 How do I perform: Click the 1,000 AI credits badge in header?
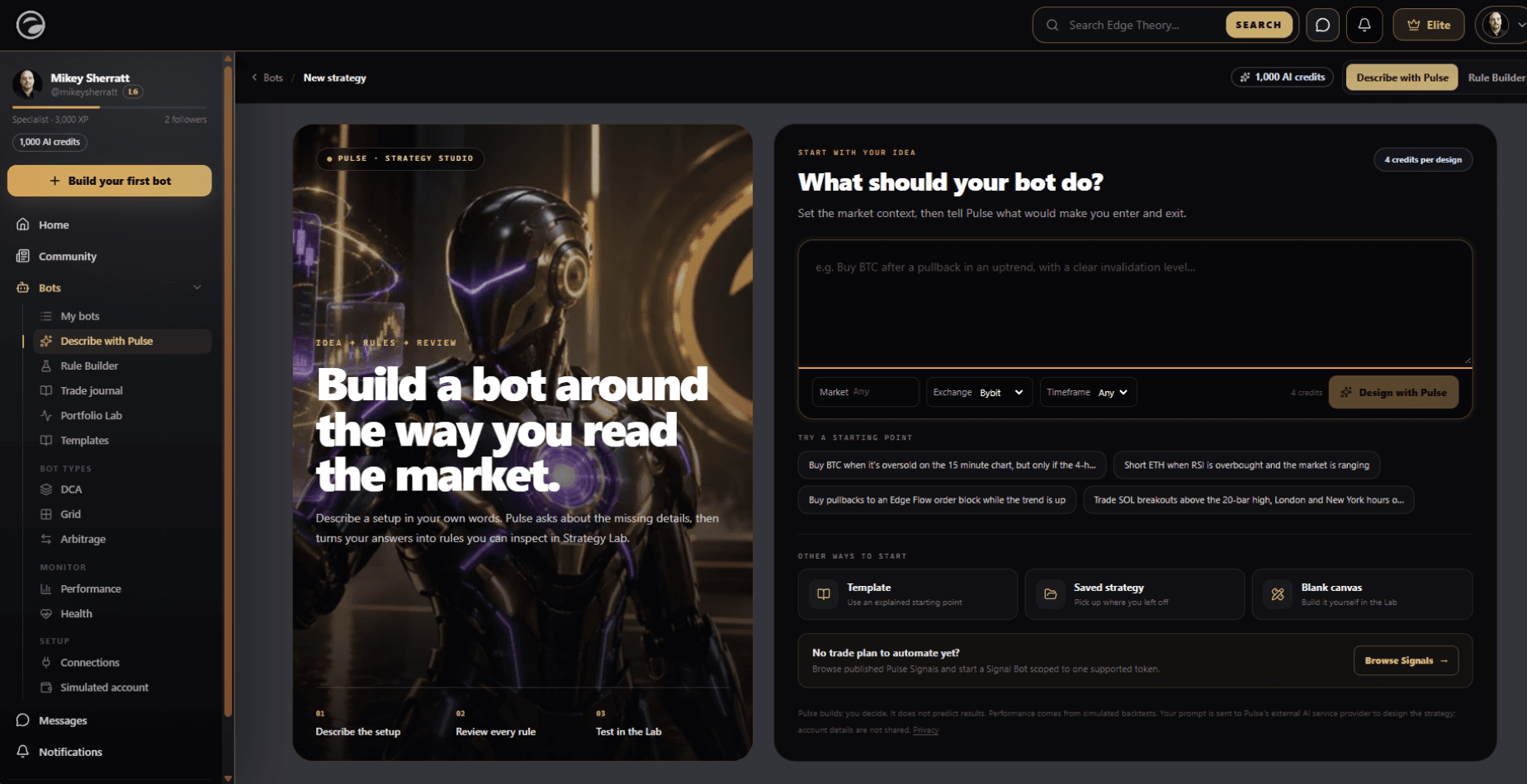click(1283, 78)
